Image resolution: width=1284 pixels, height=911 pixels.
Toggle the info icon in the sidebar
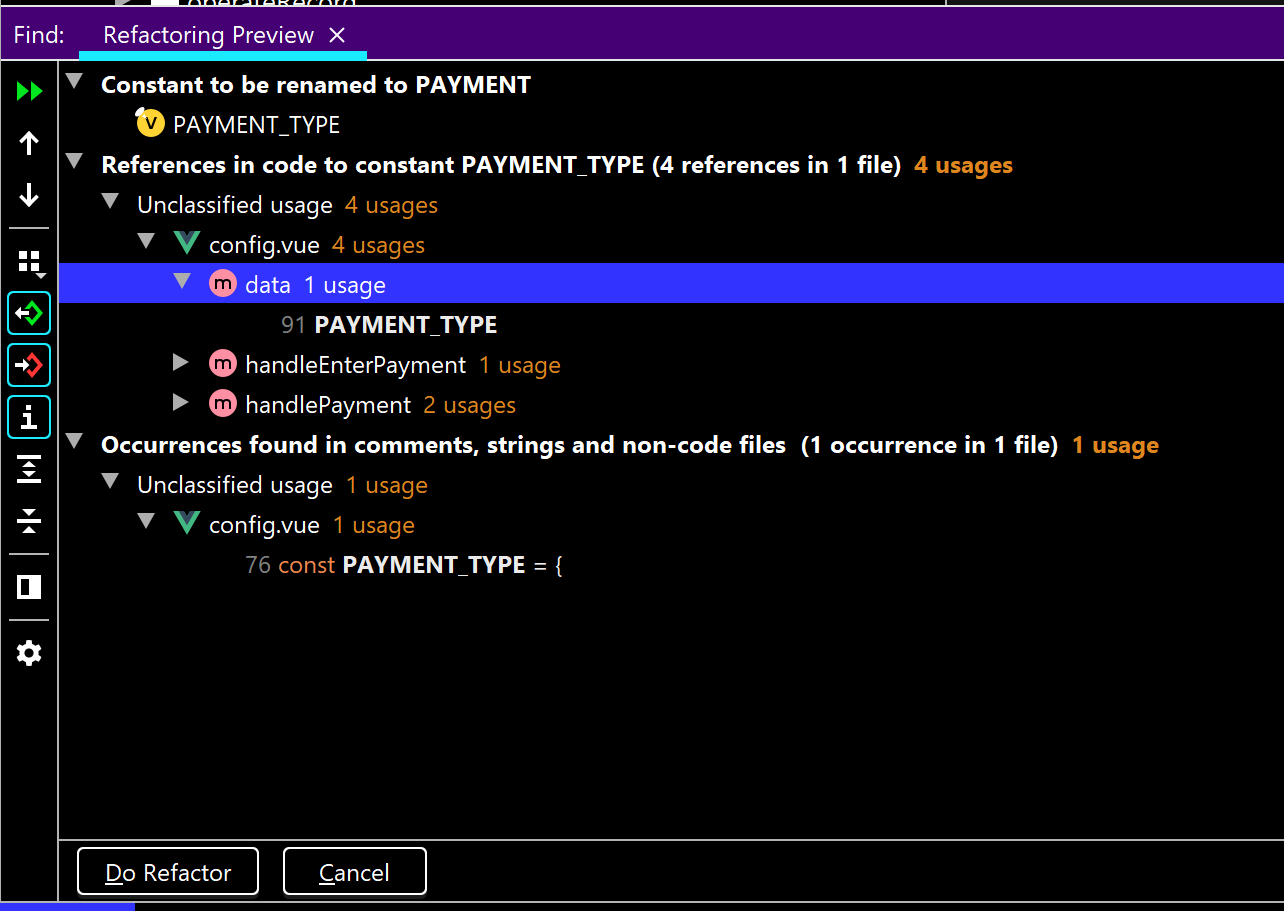click(x=29, y=417)
